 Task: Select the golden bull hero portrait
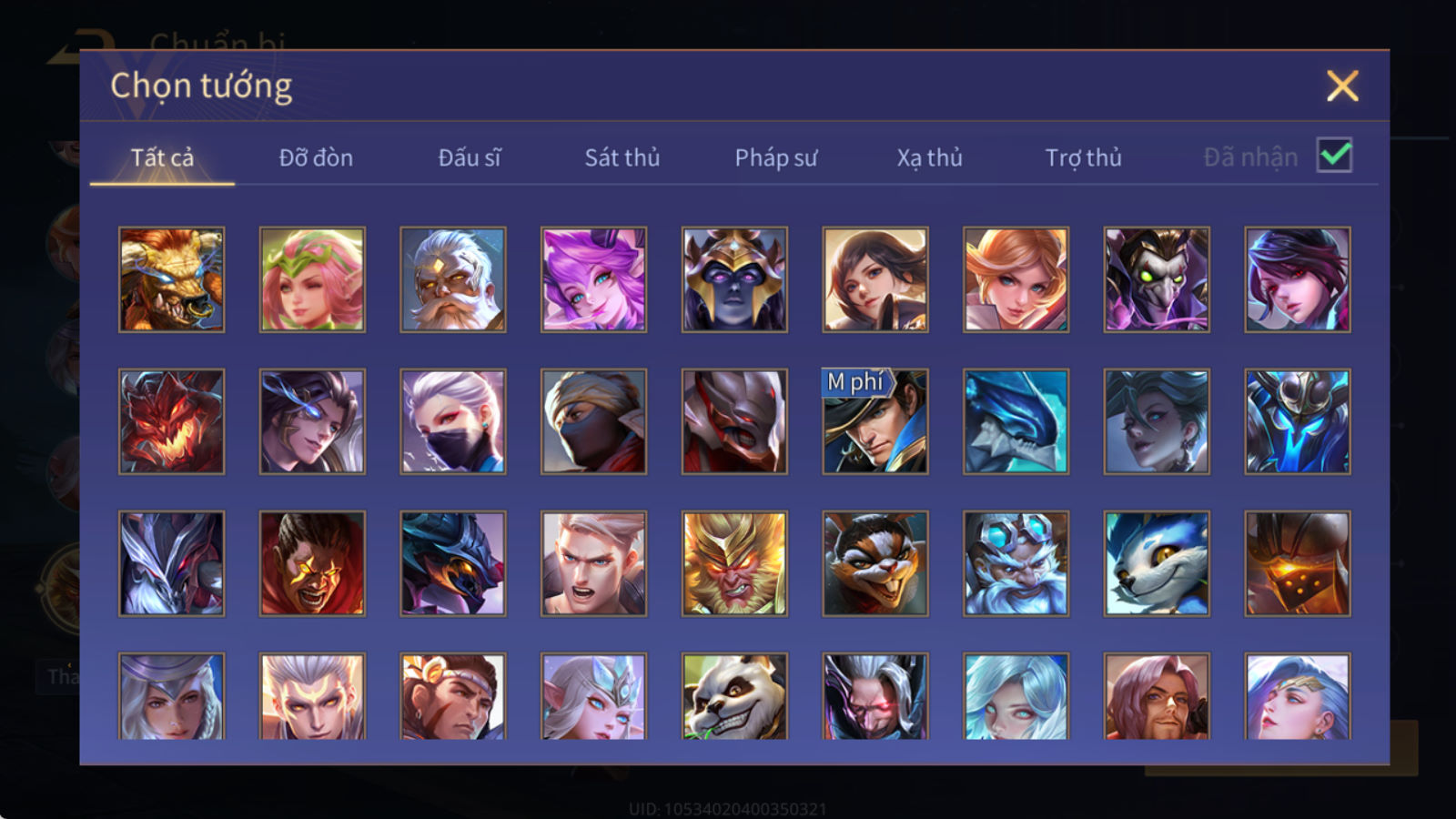171,279
